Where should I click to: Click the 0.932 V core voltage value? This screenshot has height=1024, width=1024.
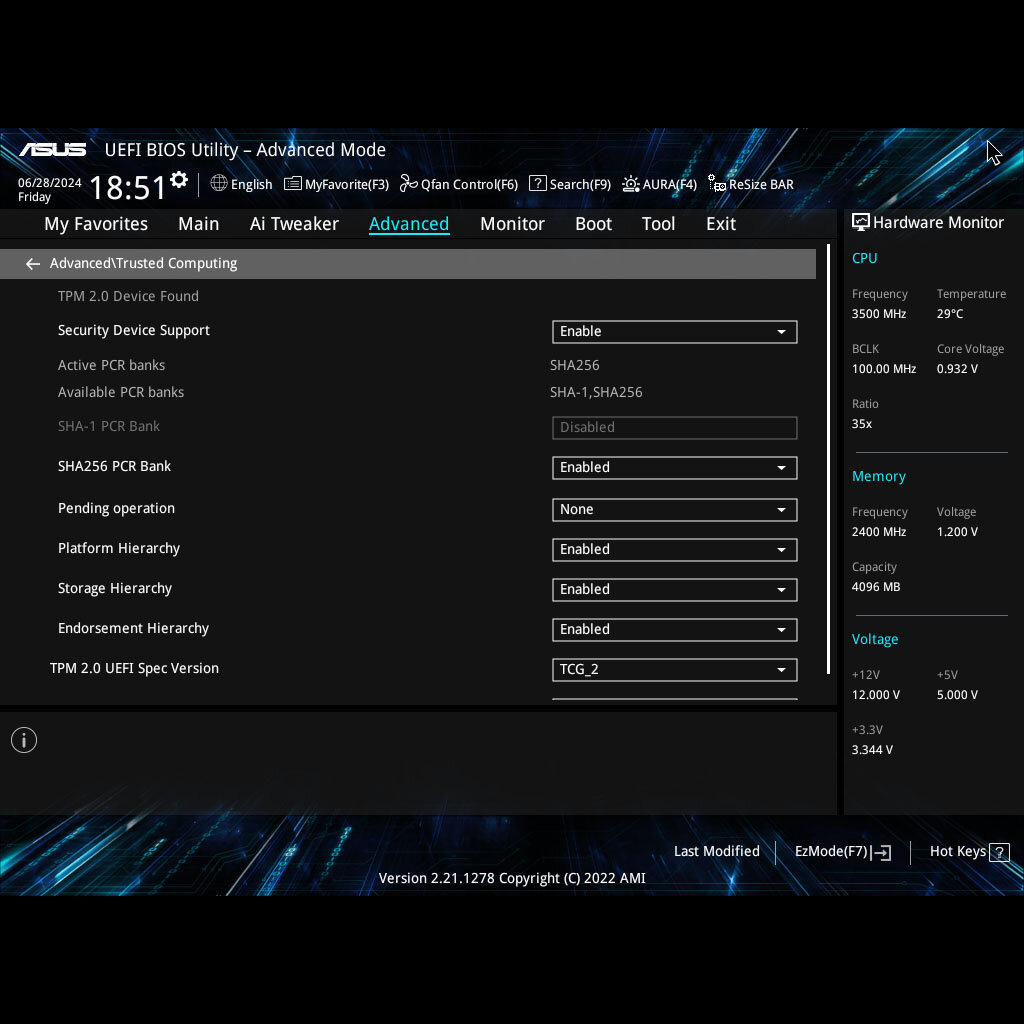[957, 369]
